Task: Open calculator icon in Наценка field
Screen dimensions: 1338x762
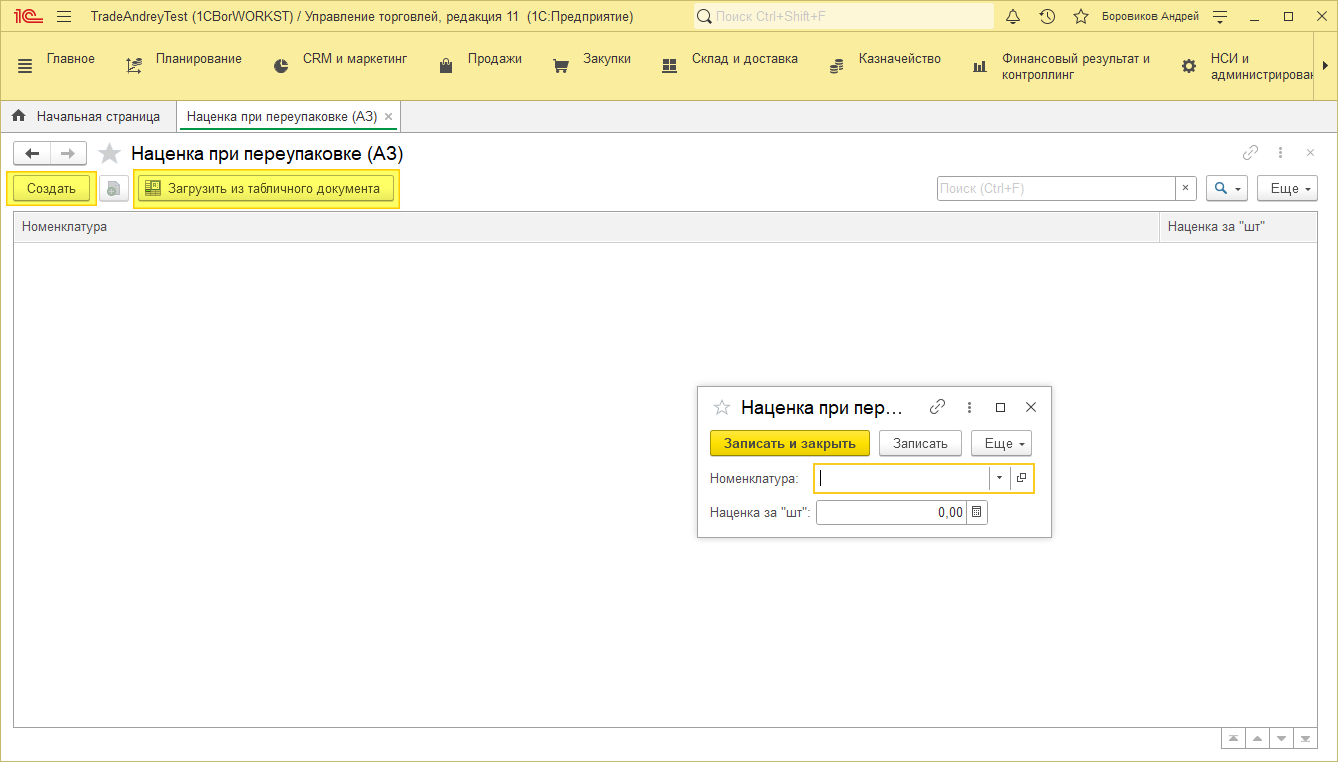Action: pos(977,512)
